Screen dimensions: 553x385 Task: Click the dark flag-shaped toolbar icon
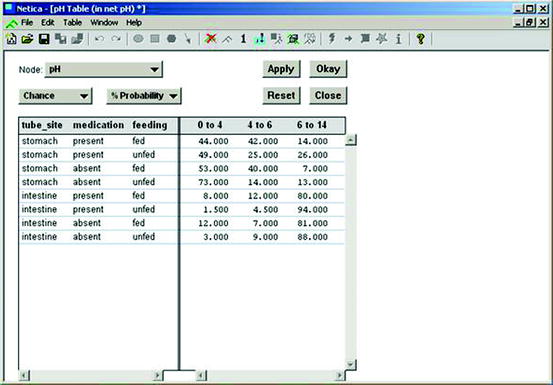(x=365, y=38)
